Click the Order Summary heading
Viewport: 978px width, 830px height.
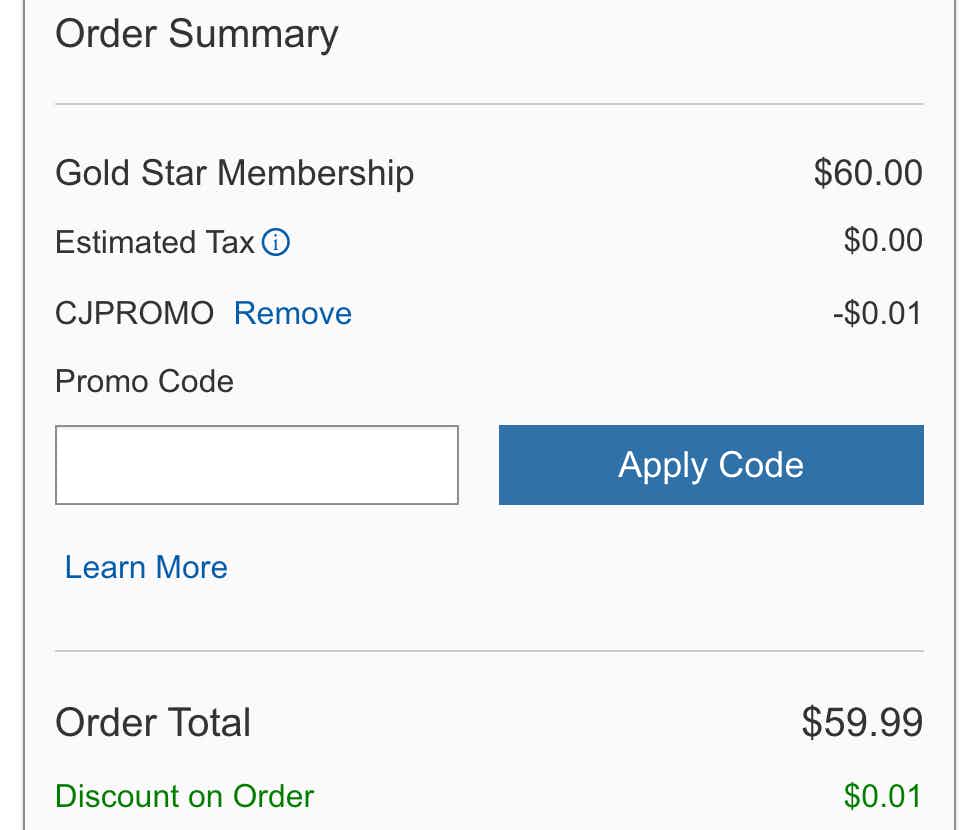(x=197, y=34)
